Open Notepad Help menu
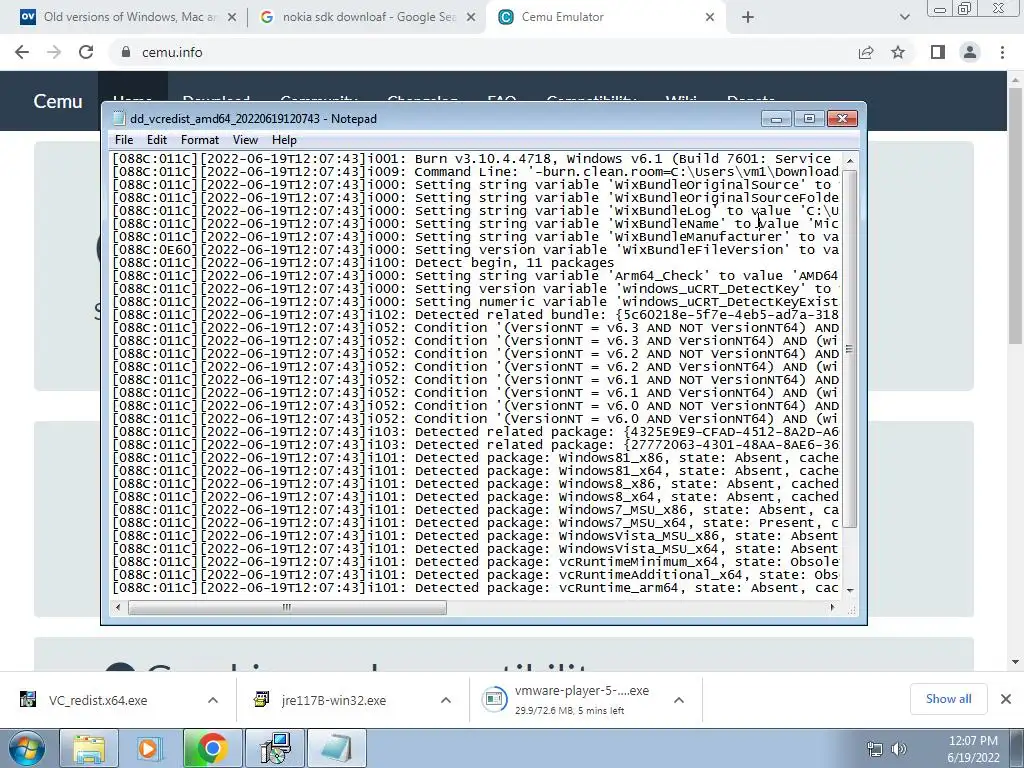 coord(284,140)
